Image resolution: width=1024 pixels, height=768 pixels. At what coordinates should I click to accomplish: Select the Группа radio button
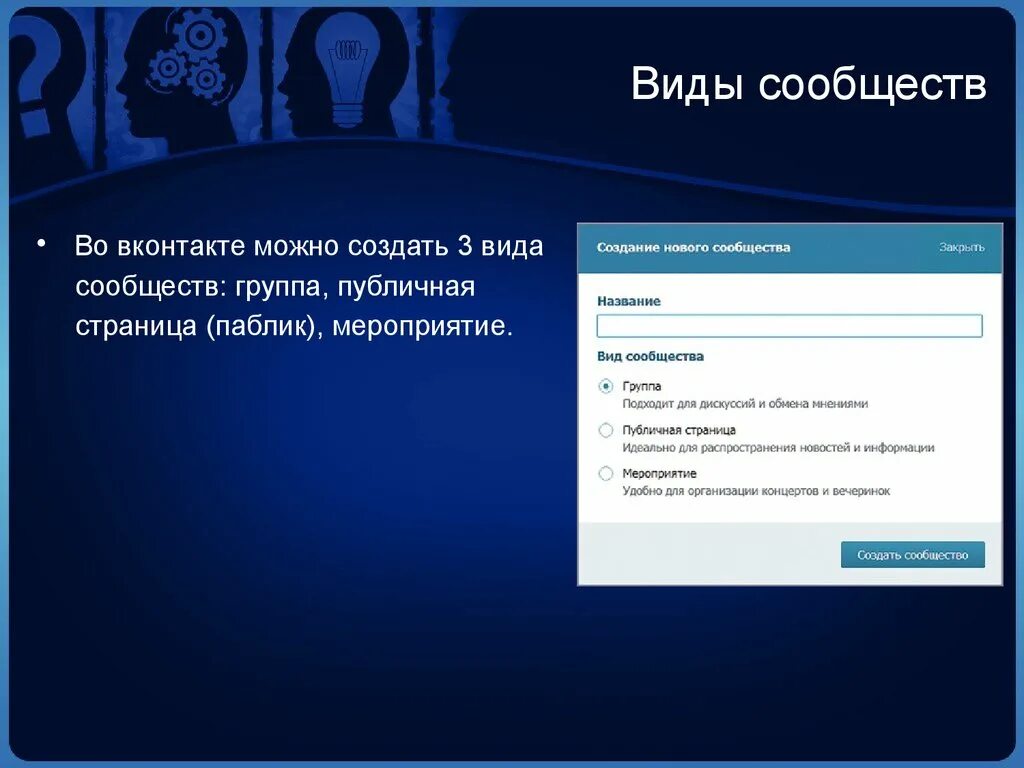[606, 387]
